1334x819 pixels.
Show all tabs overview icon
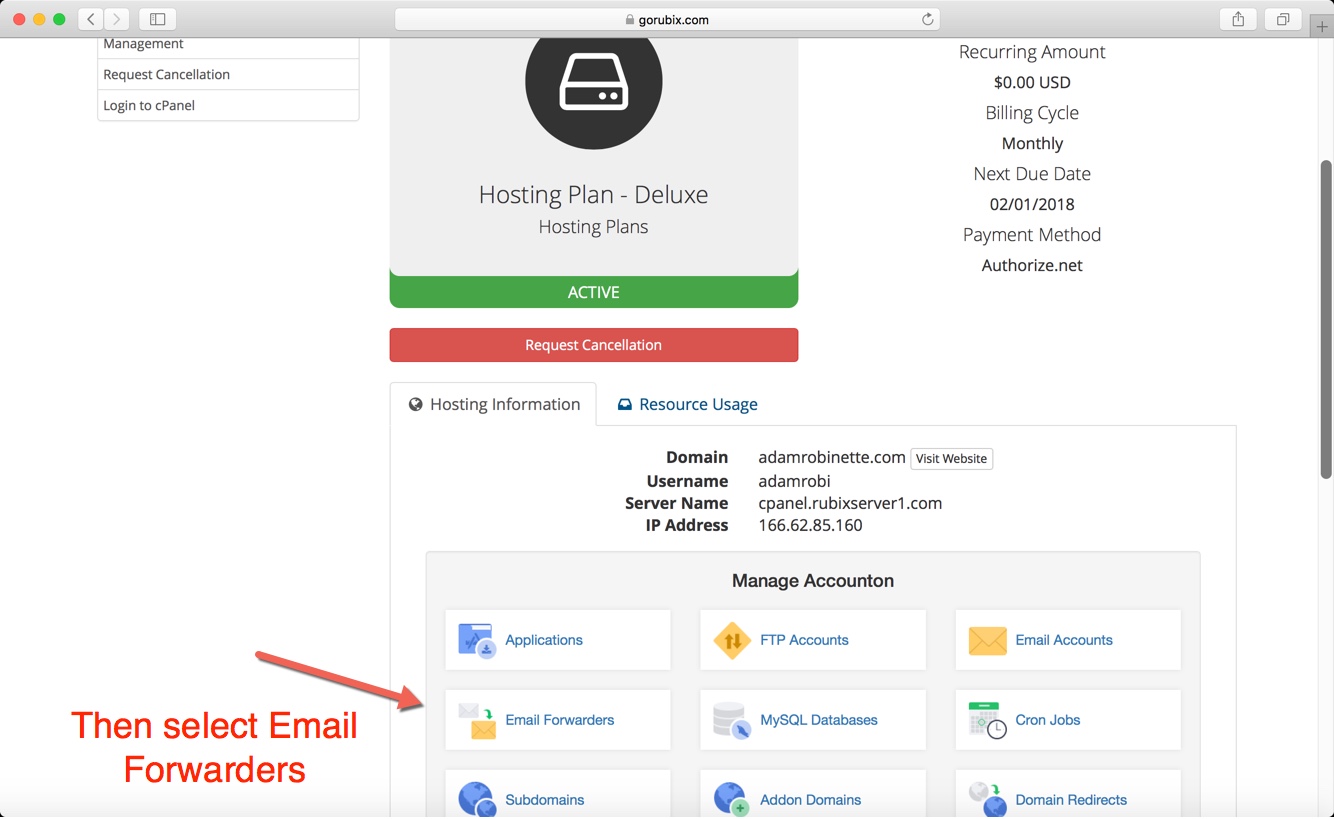(x=1282, y=19)
